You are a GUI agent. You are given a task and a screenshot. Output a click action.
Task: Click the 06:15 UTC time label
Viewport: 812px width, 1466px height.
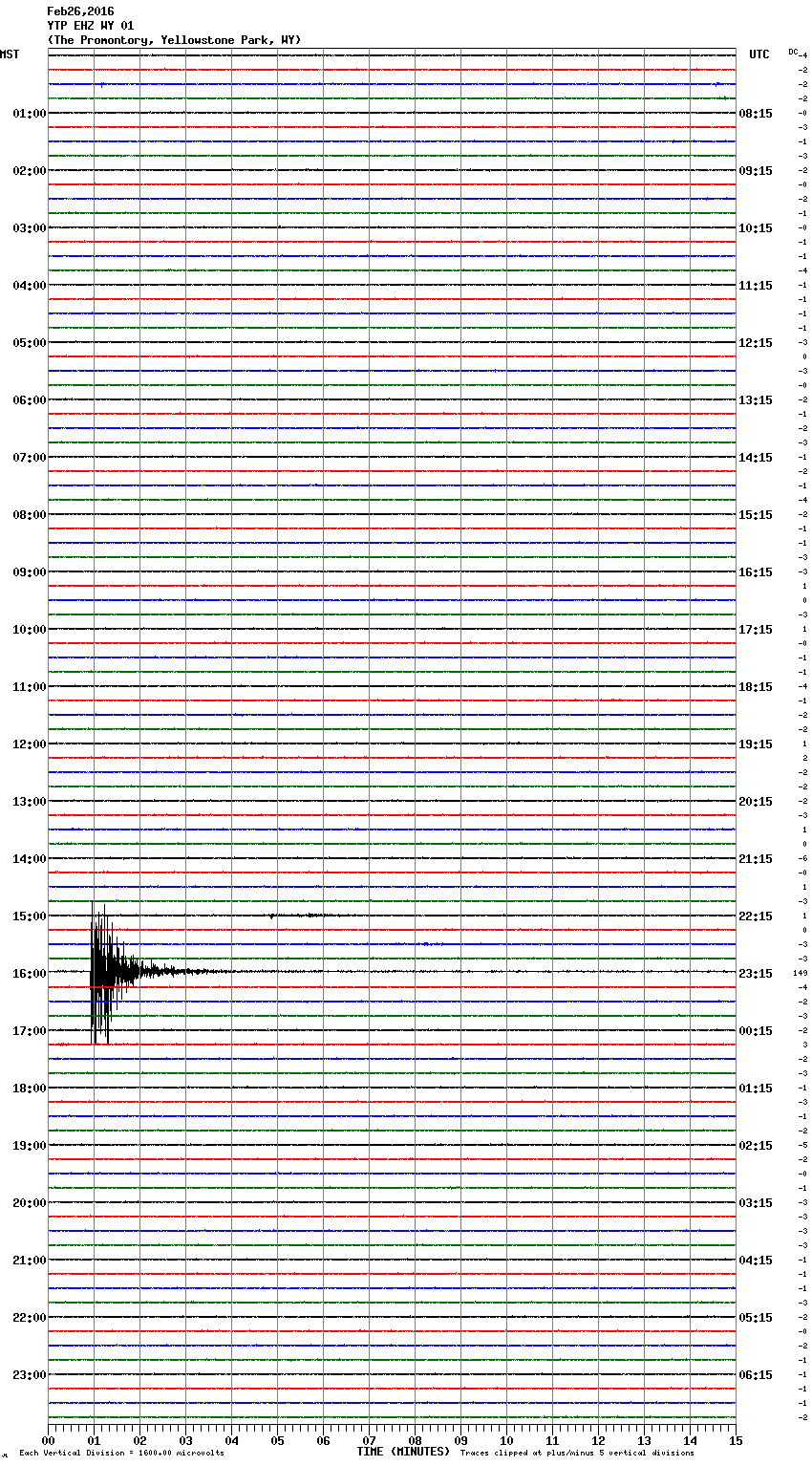click(x=756, y=1375)
